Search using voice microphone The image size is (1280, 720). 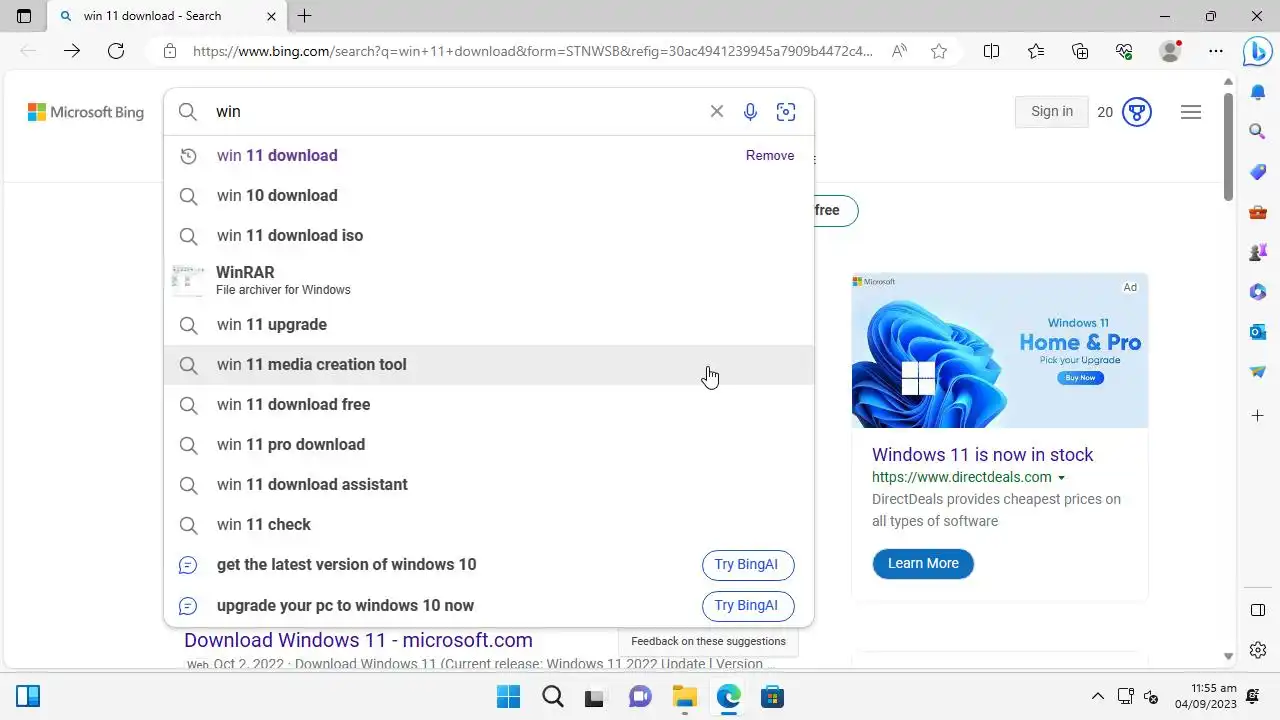pos(750,112)
